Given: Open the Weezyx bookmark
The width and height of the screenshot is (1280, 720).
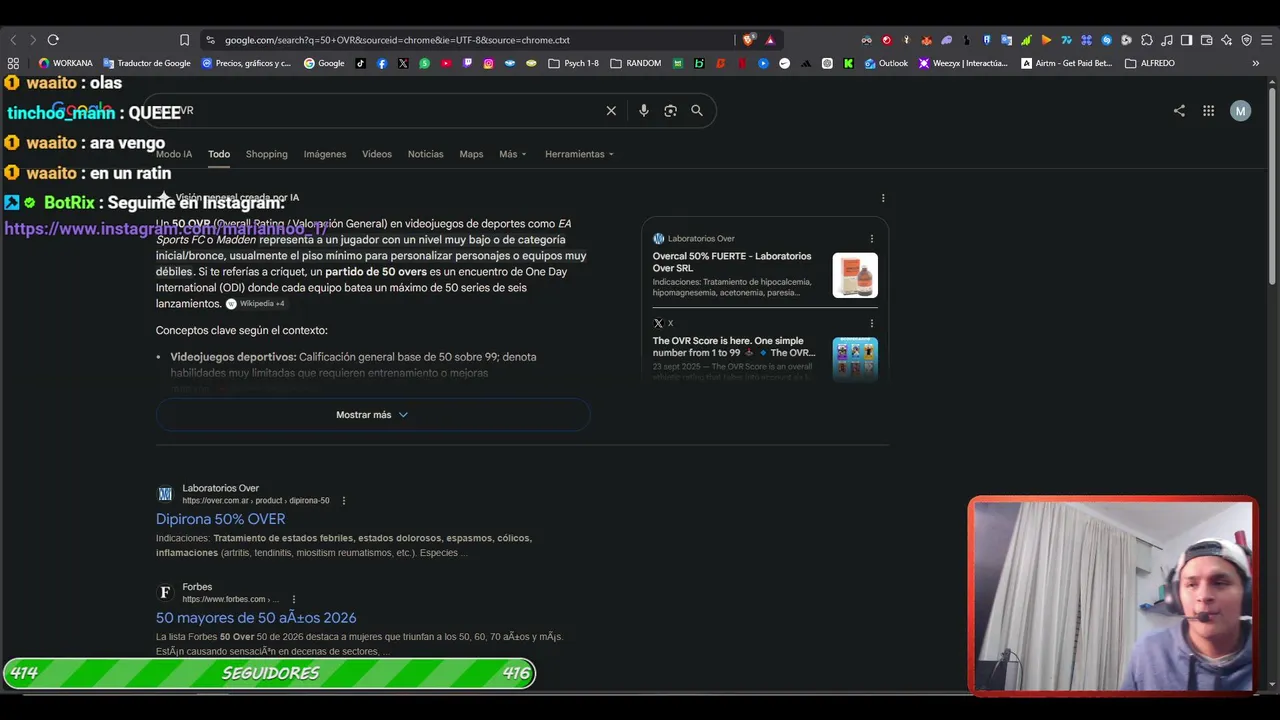Looking at the screenshot, I should point(963,63).
